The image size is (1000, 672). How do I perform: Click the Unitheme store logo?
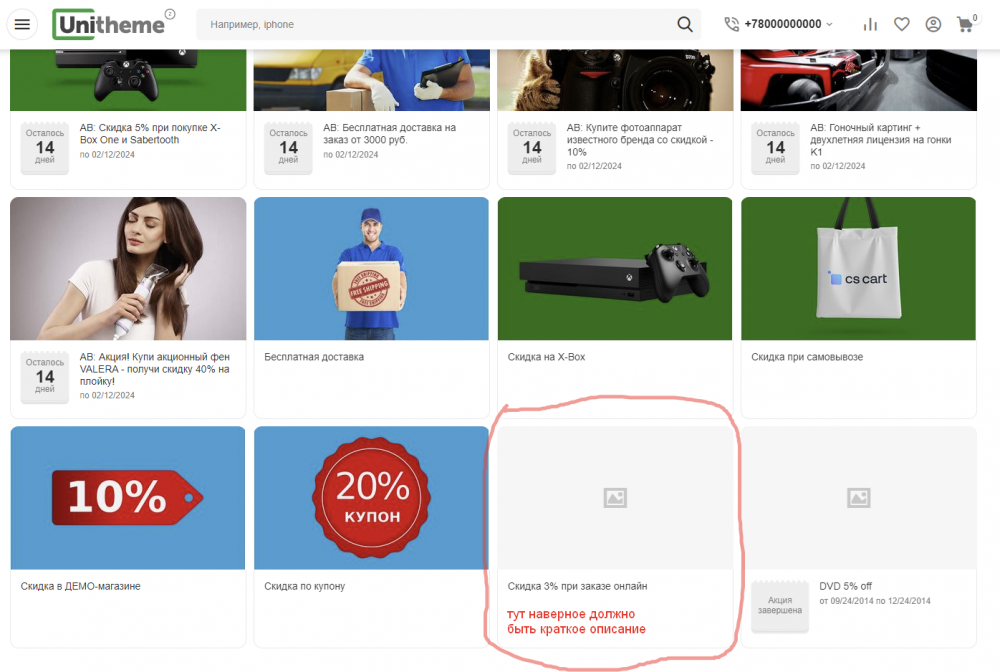[x=111, y=23]
